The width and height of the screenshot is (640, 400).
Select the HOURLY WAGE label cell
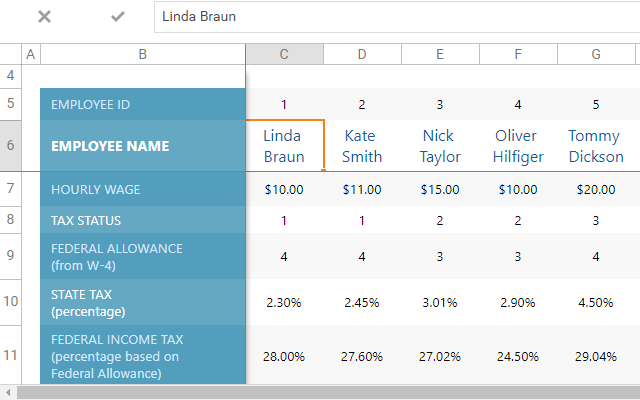(142, 189)
